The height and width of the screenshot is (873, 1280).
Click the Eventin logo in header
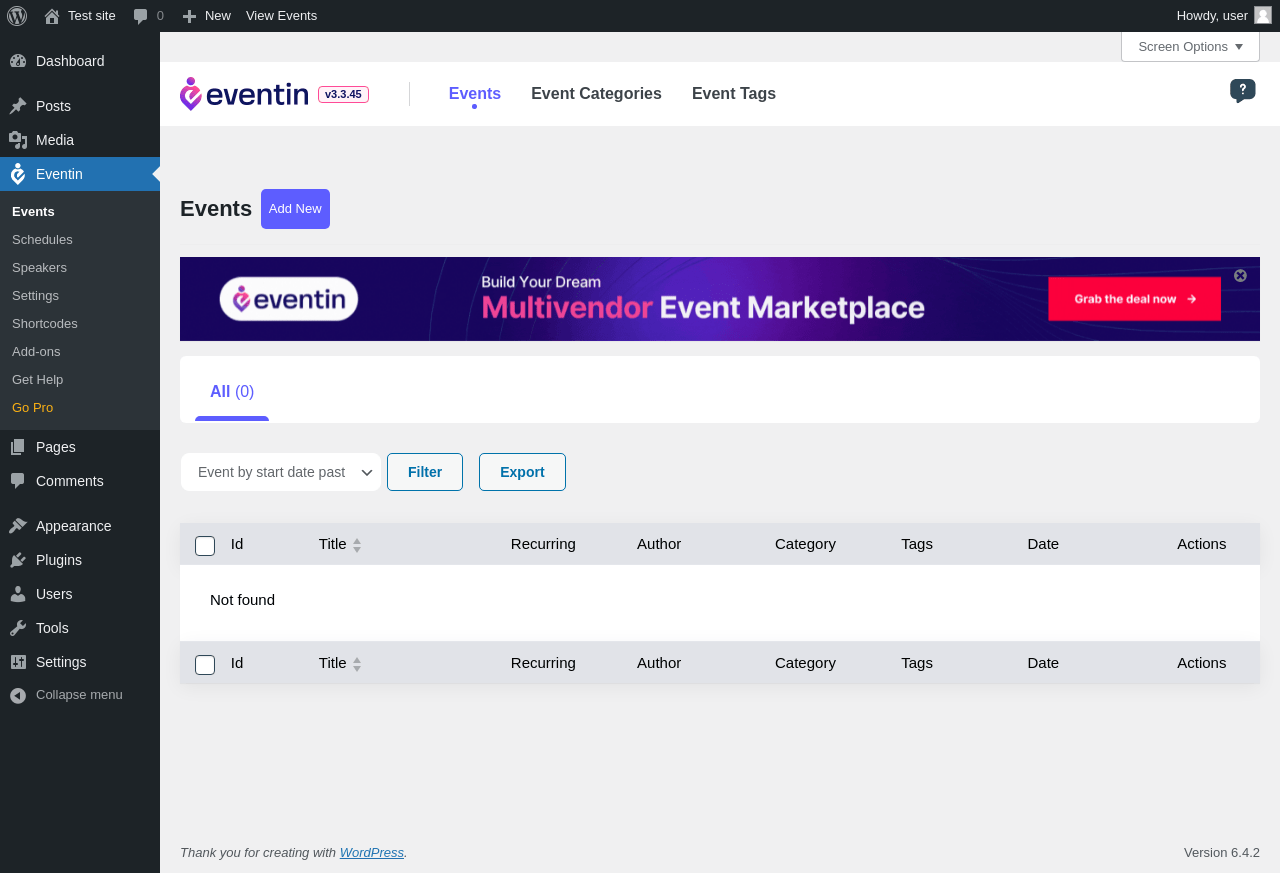pyautogui.click(x=244, y=94)
